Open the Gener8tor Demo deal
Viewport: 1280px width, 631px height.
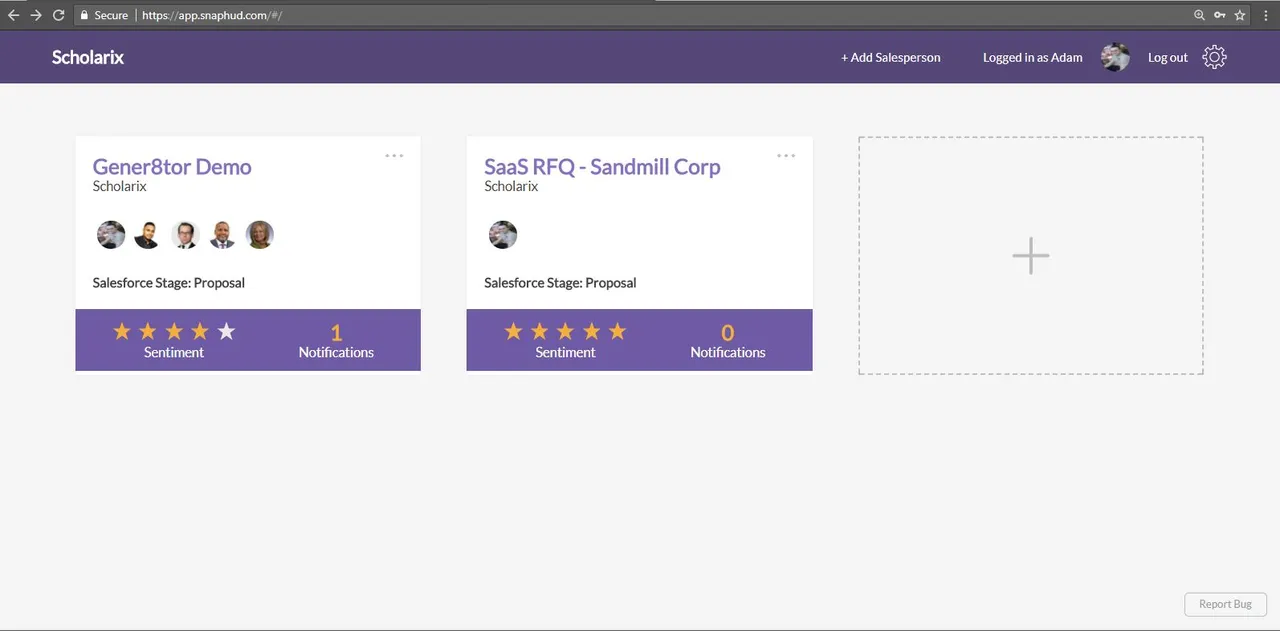tap(172, 166)
